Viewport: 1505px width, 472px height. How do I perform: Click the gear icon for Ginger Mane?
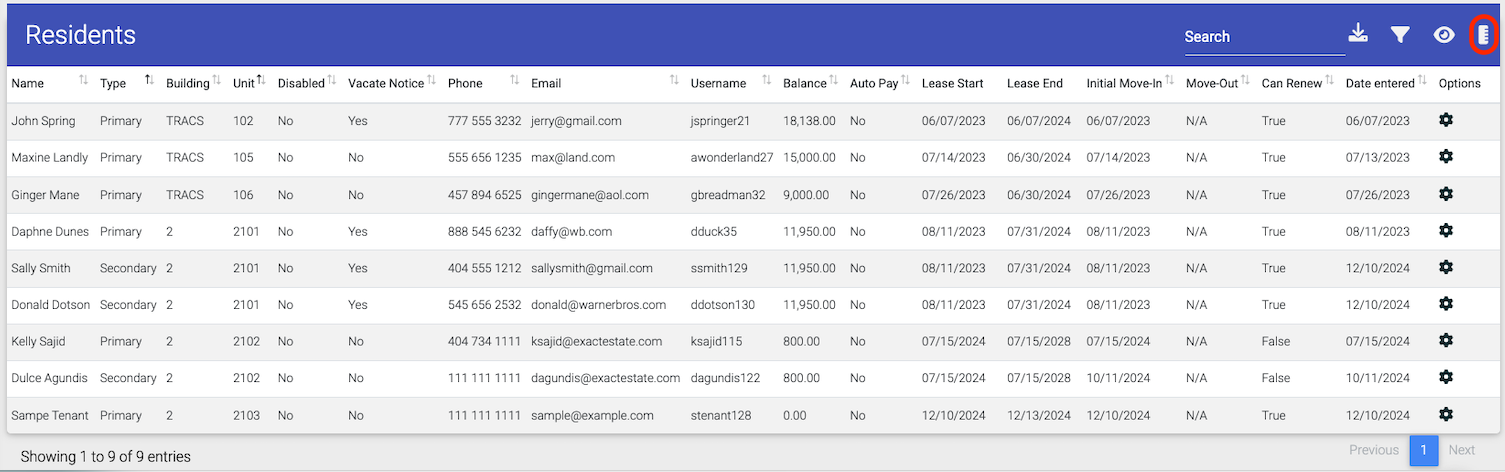[1445, 194]
